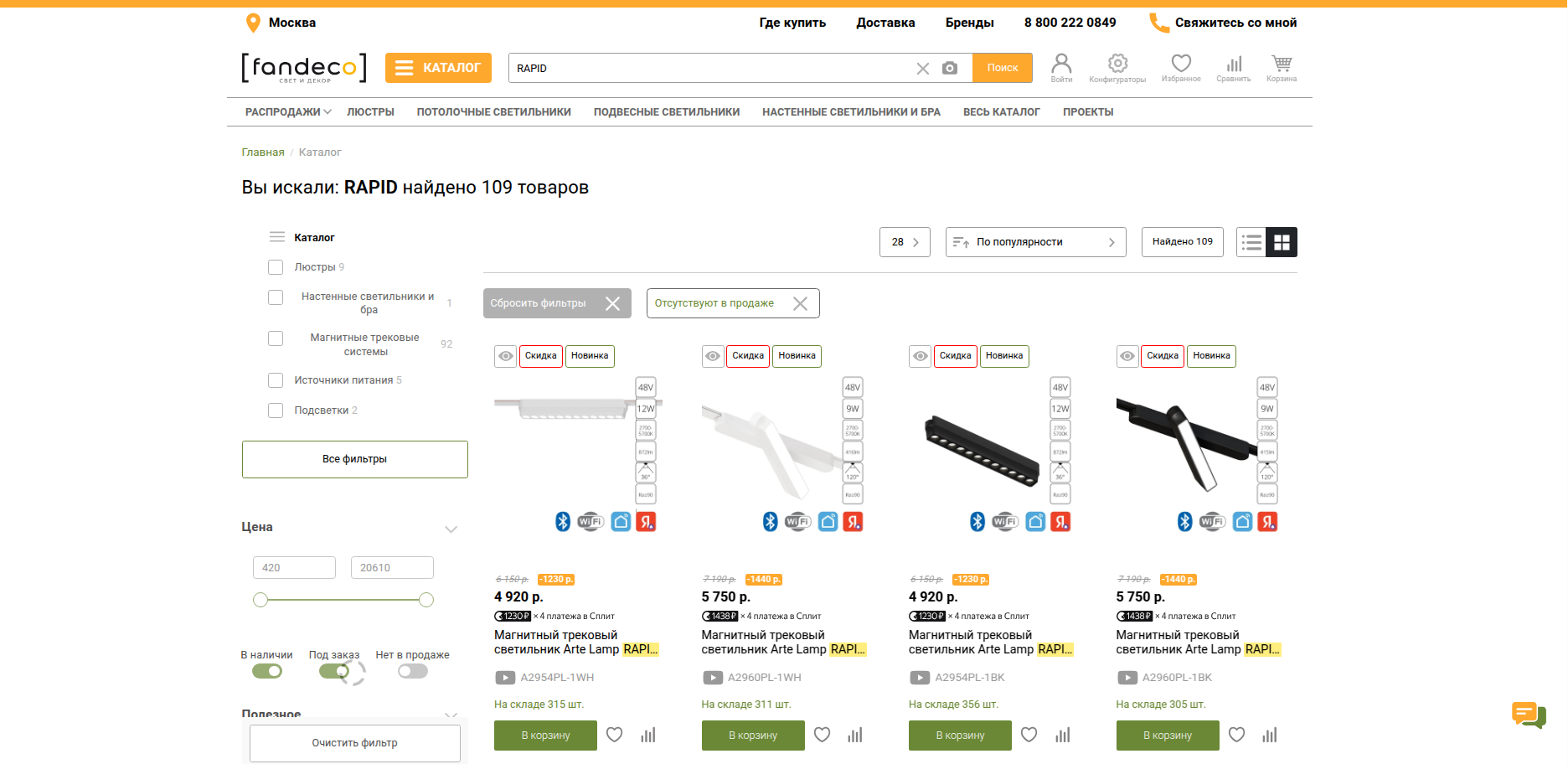Play video for A2954PL-1WH product
This screenshot has width=1568, height=764.
coord(505,678)
